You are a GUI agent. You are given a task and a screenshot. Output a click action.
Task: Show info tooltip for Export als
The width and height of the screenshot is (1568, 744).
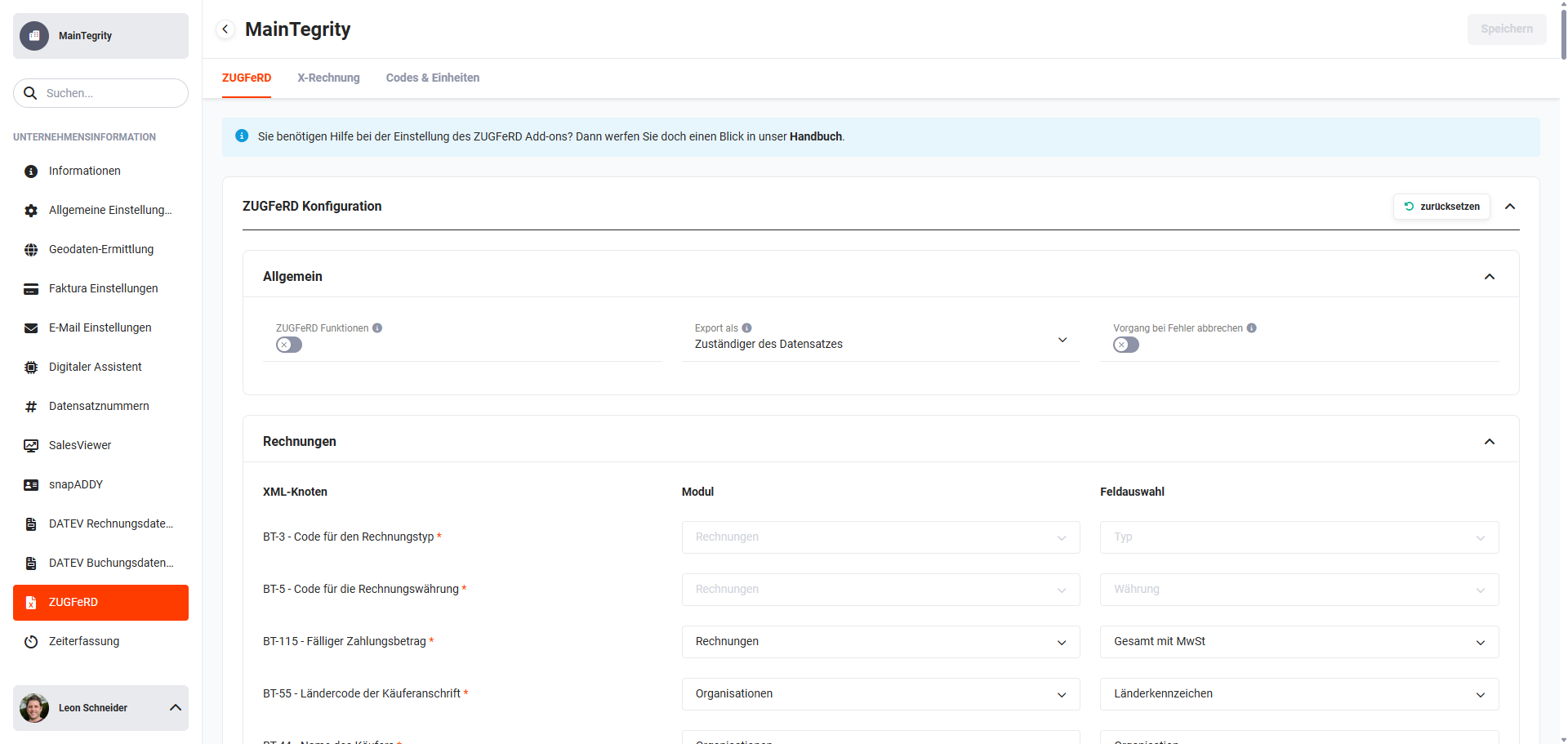click(746, 328)
